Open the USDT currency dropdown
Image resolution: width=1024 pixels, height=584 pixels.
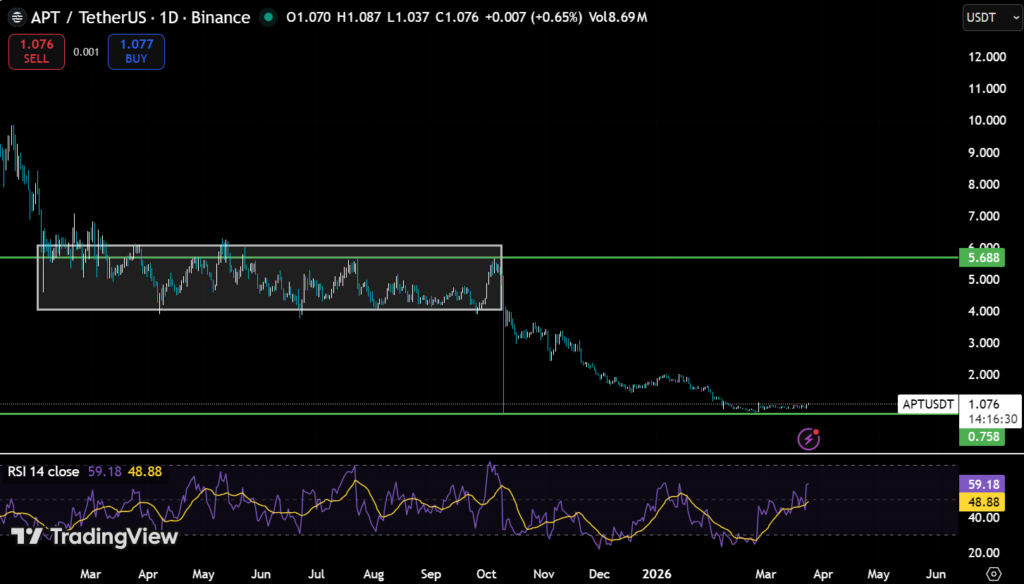991,17
